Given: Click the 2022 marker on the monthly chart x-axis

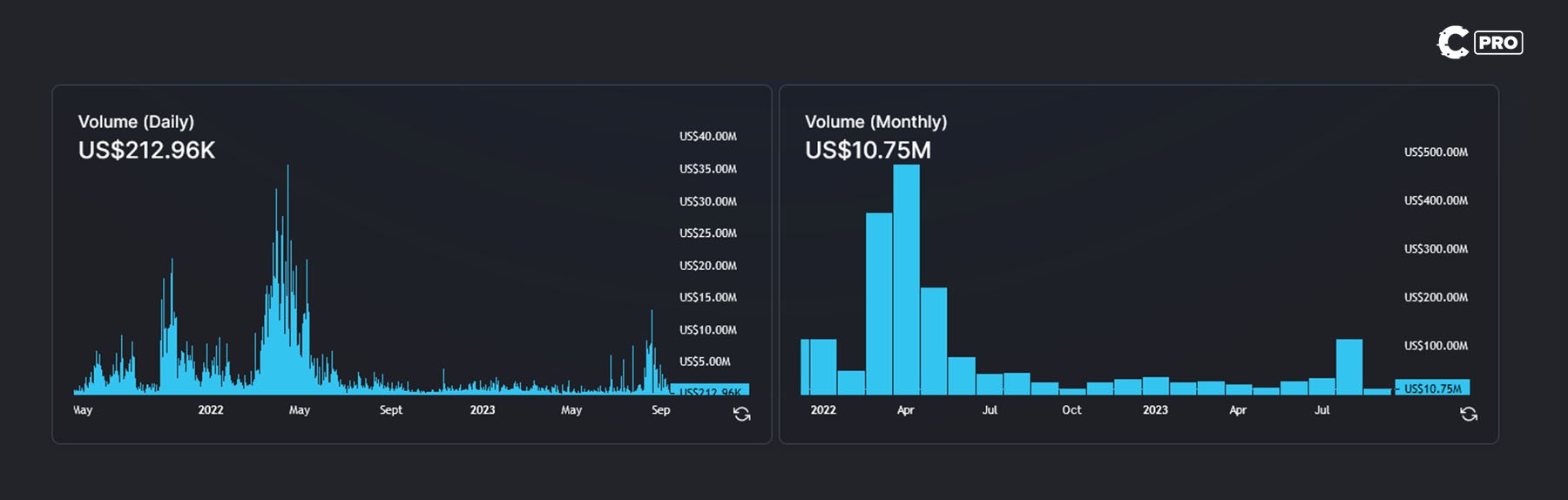Looking at the screenshot, I should tap(822, 410).
